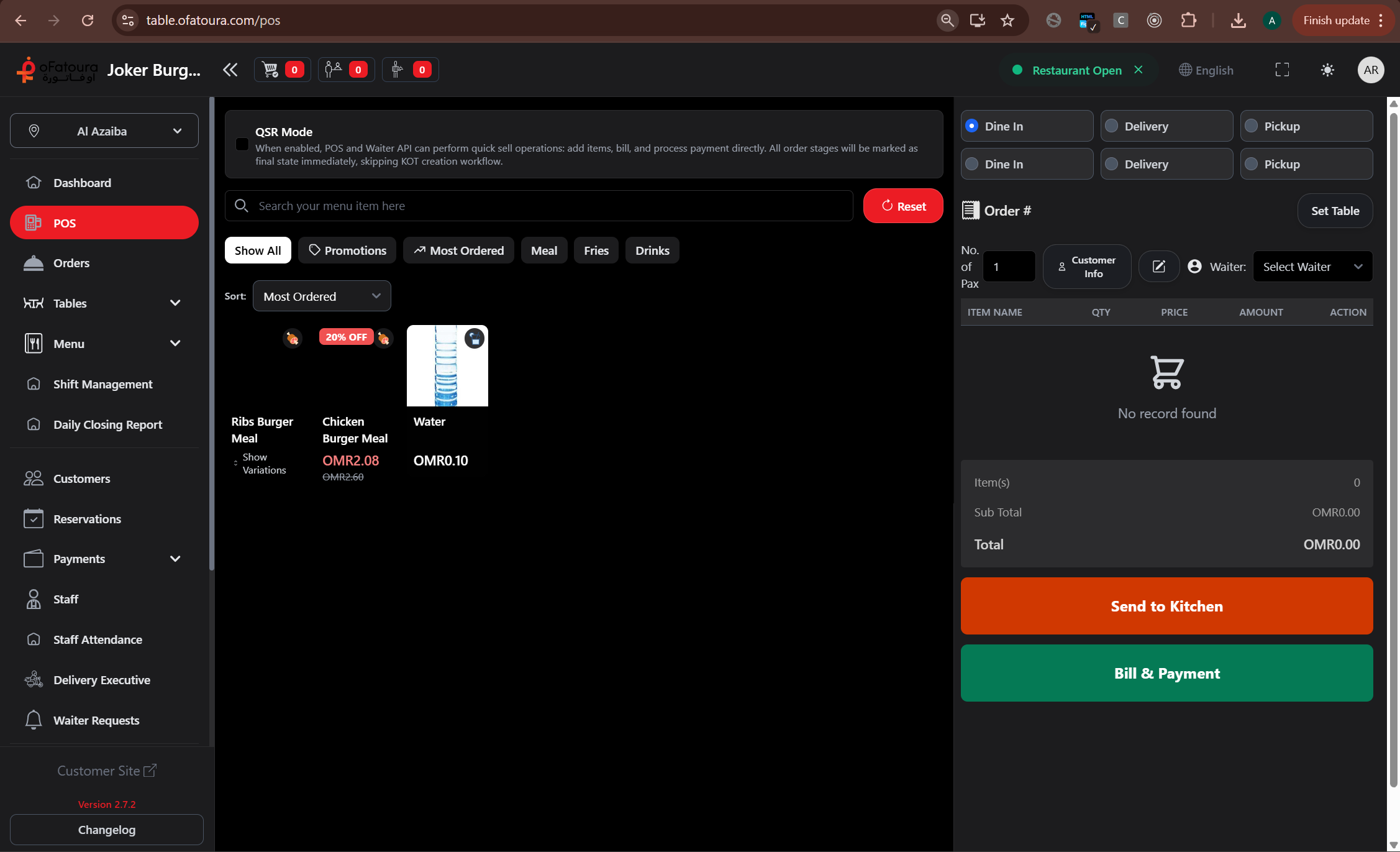Viewport: 1400px width, 852px height.
Task: Select Pickup in the second order row
Action: coord(1252,163)
